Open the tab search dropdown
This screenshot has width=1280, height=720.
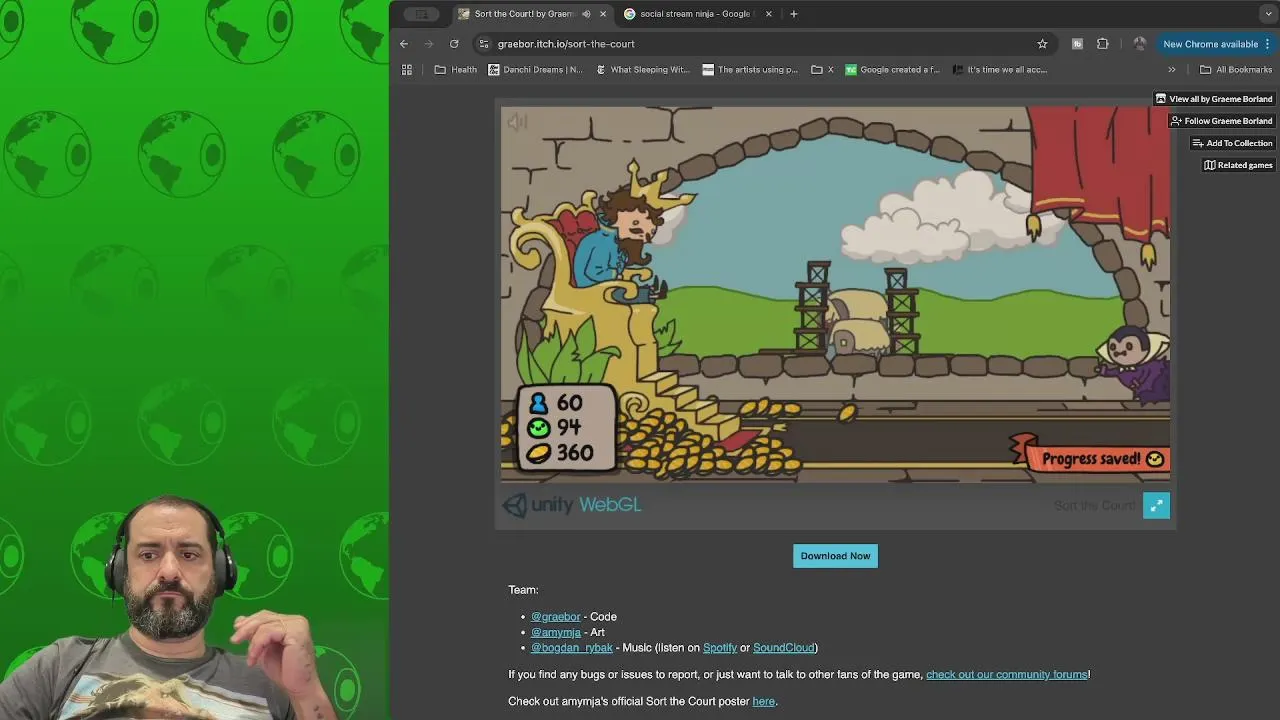pos(1268,14)
